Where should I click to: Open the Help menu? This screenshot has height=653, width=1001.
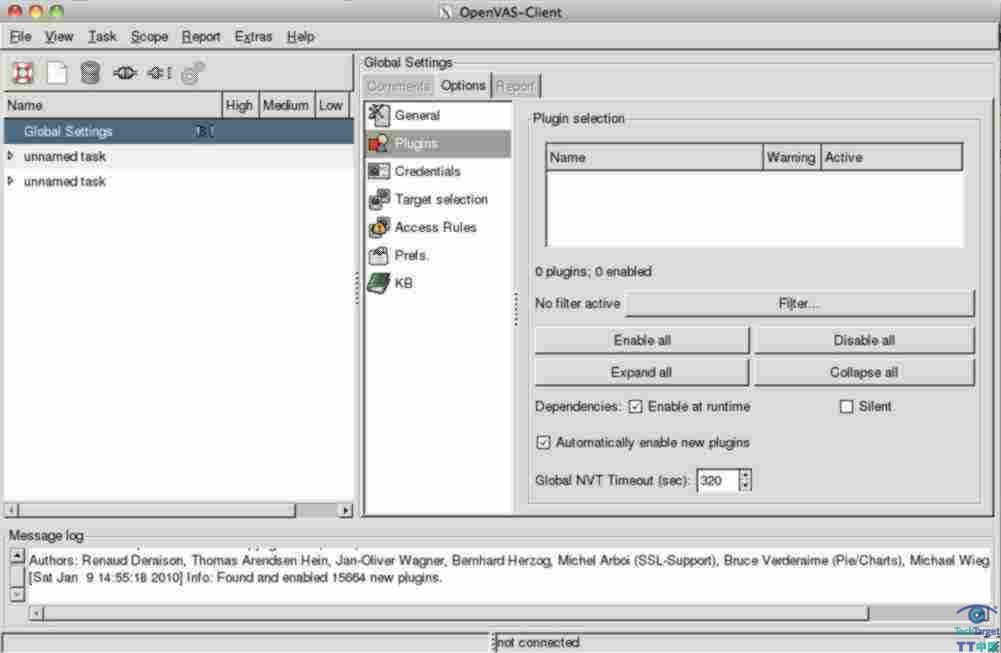(x=301, y=37)
